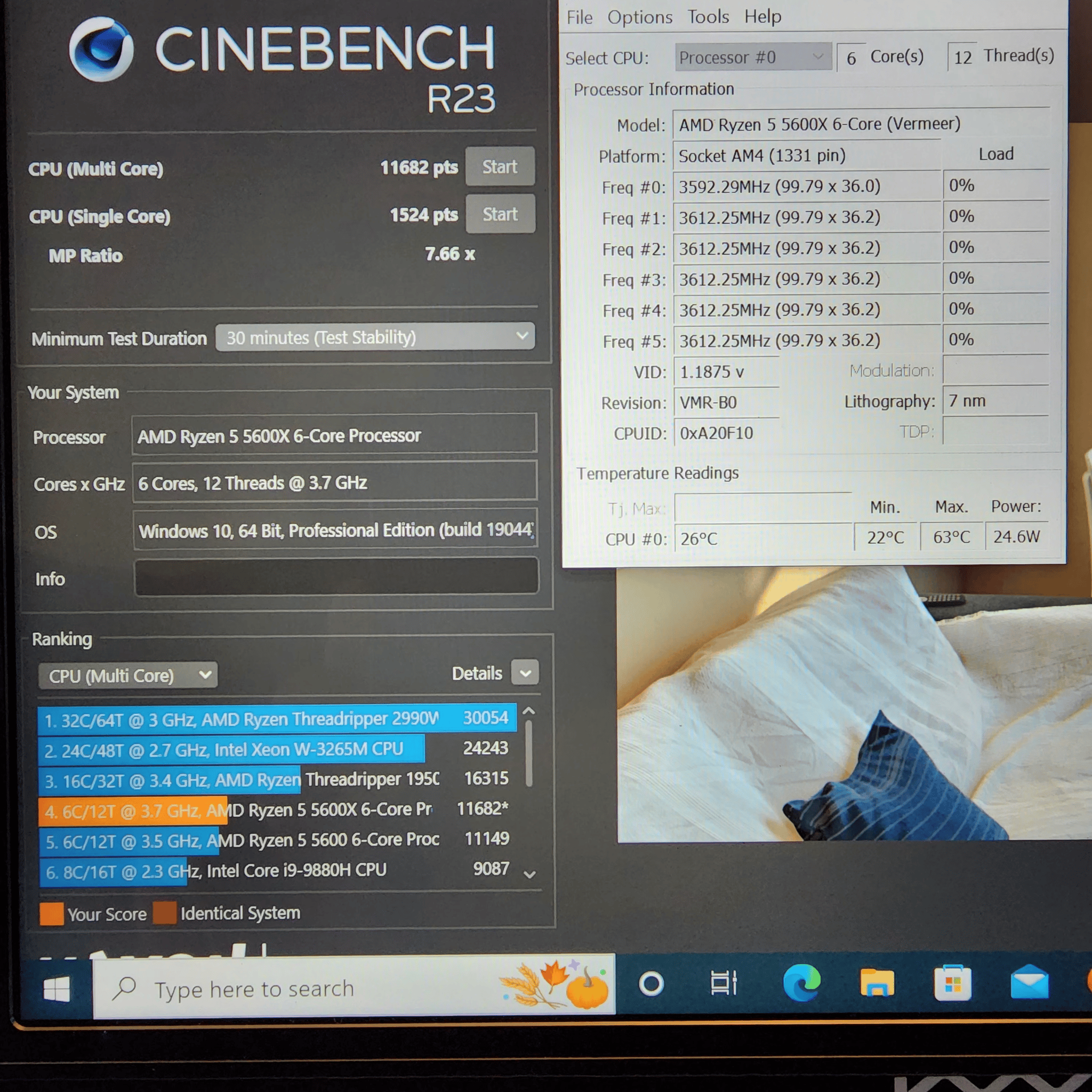
Task: Open the Windows Start menu
Action: (57, 990)
